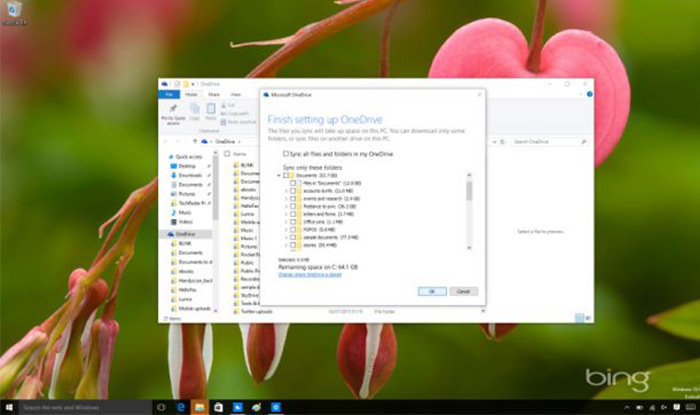Check the Documents folder checkbox
The height and width of the screenshot is (415, 700).
coord(286,175)
